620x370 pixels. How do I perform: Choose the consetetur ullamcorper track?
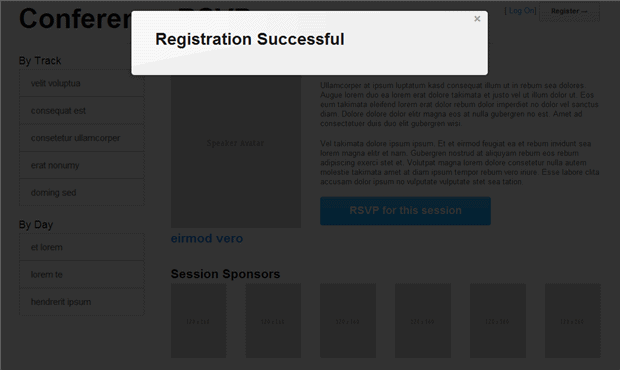click(81, 138)
